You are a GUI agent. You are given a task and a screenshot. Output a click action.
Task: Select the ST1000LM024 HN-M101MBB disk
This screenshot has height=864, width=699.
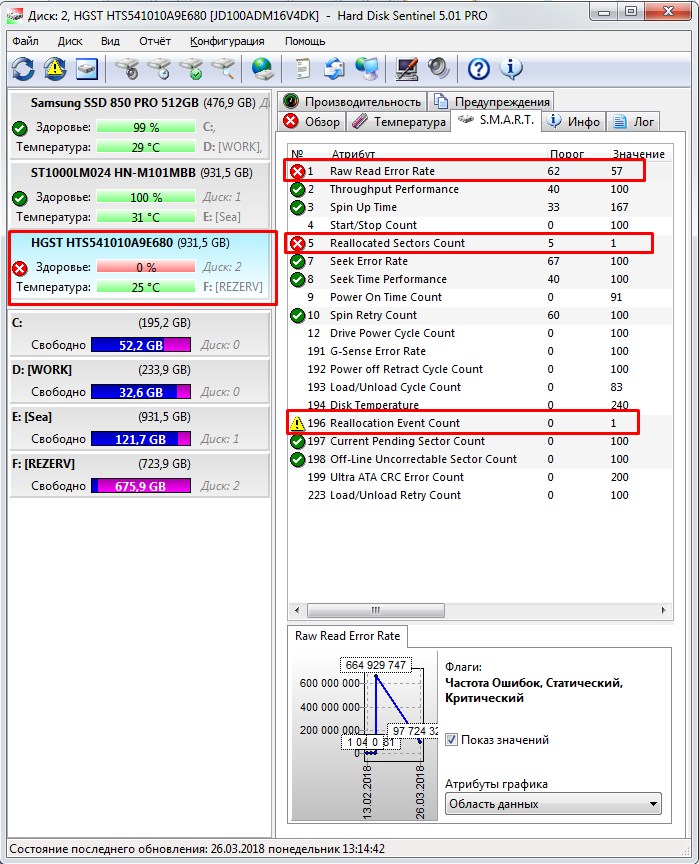pos(140,195)
